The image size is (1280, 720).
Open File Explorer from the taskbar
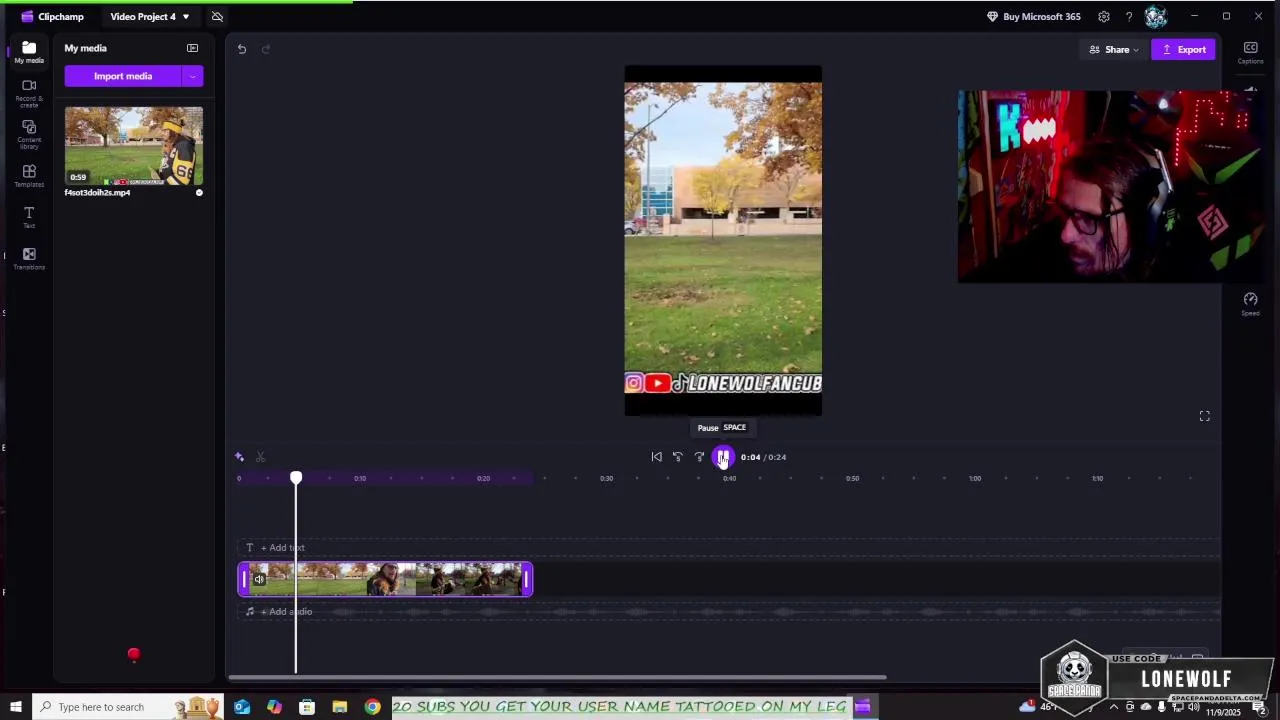tap(340, 707)
